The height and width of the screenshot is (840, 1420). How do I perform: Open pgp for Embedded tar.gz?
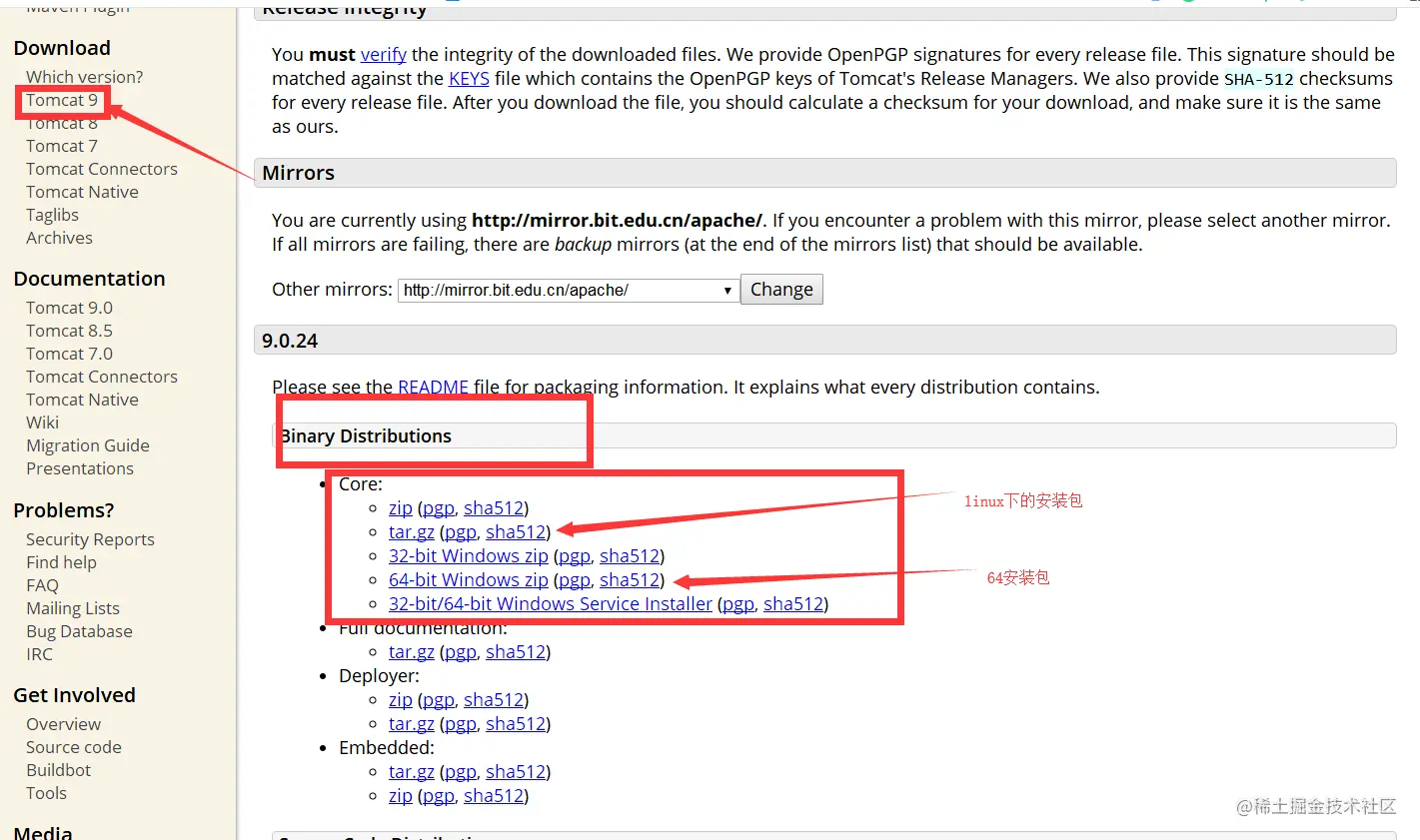tap(461, 772)
